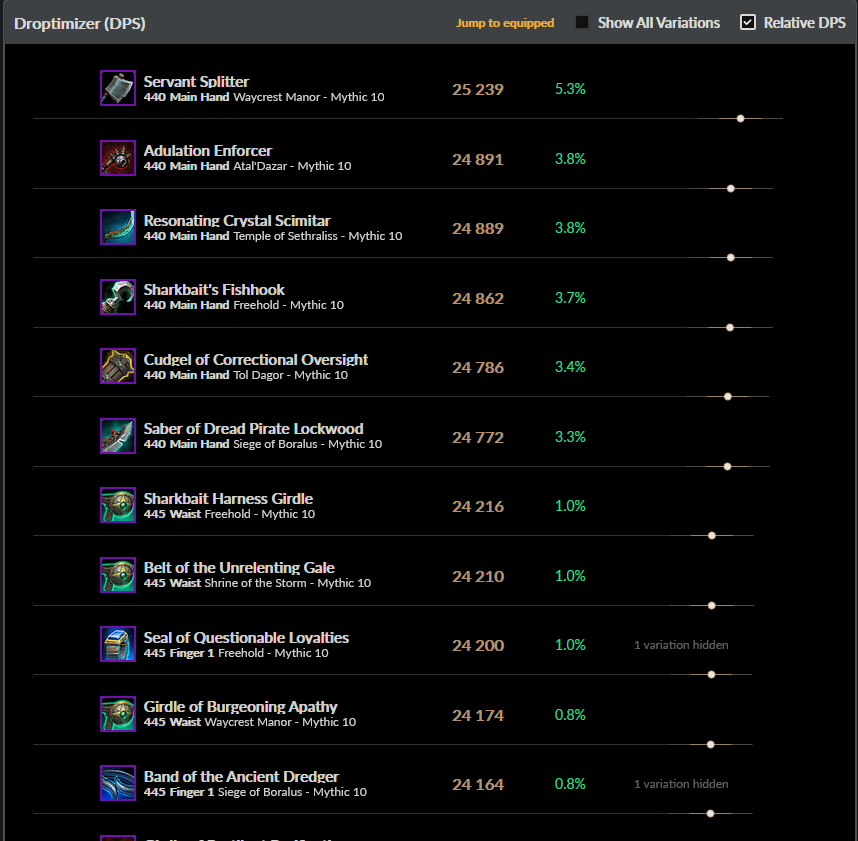
Task: Uncheck the Relative DPS checkbox
Action: [x=749, y=21]
